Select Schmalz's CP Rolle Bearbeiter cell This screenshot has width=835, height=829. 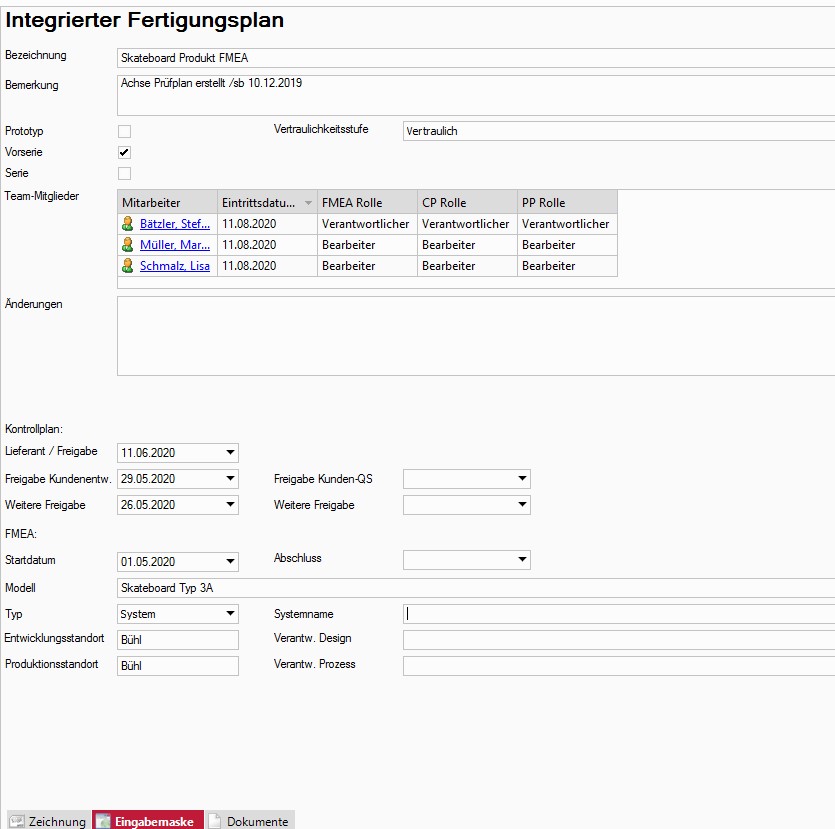click(x=467, y=265)
